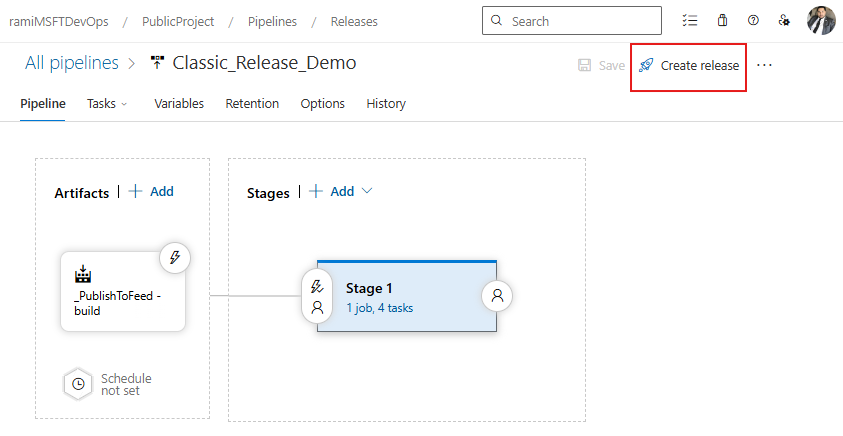Viewport: 843px width, 436px height.
Task: Switch to the Retention tab
Action: tap(252, 104)
